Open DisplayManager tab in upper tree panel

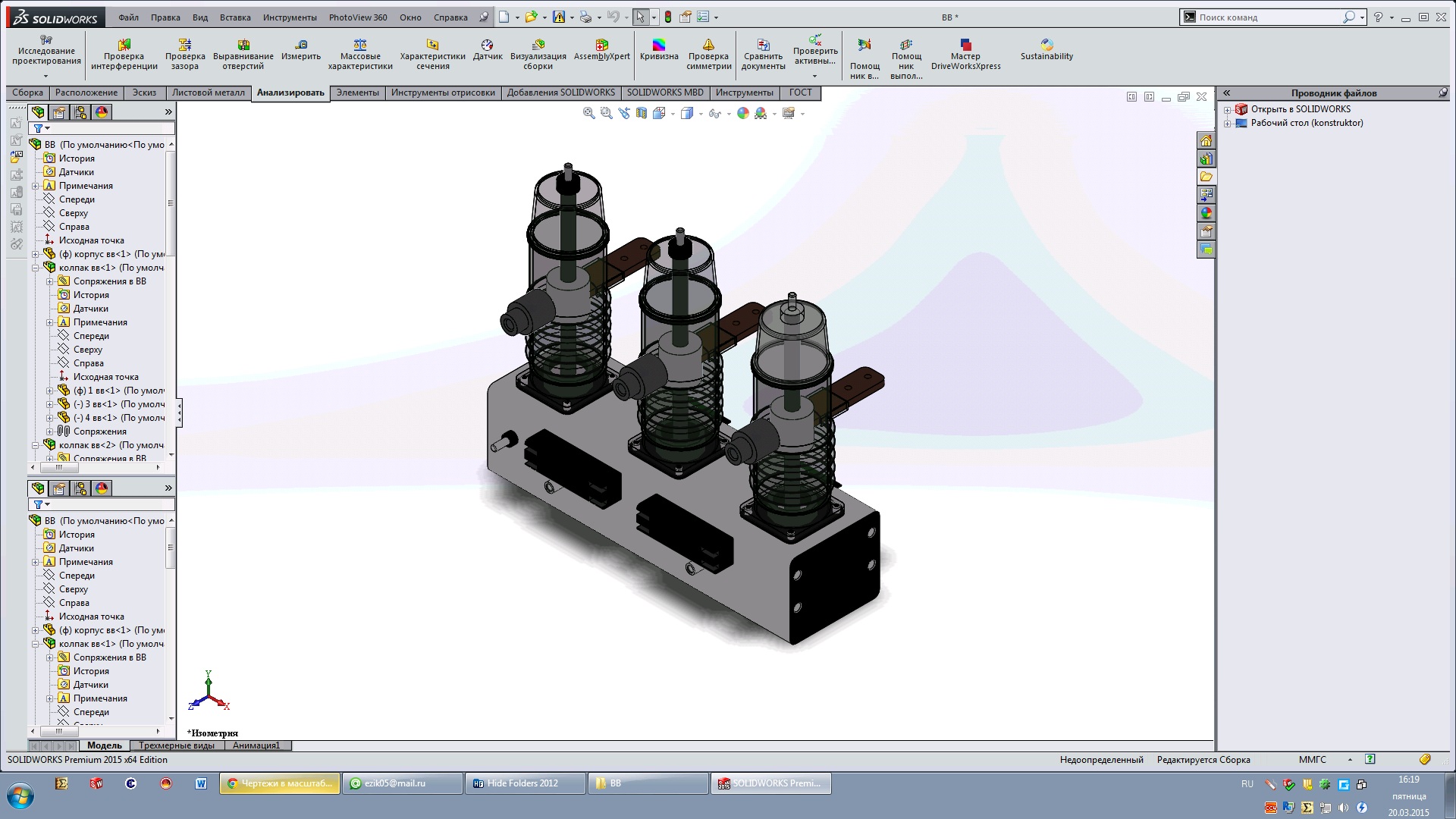tap(102, 112)
